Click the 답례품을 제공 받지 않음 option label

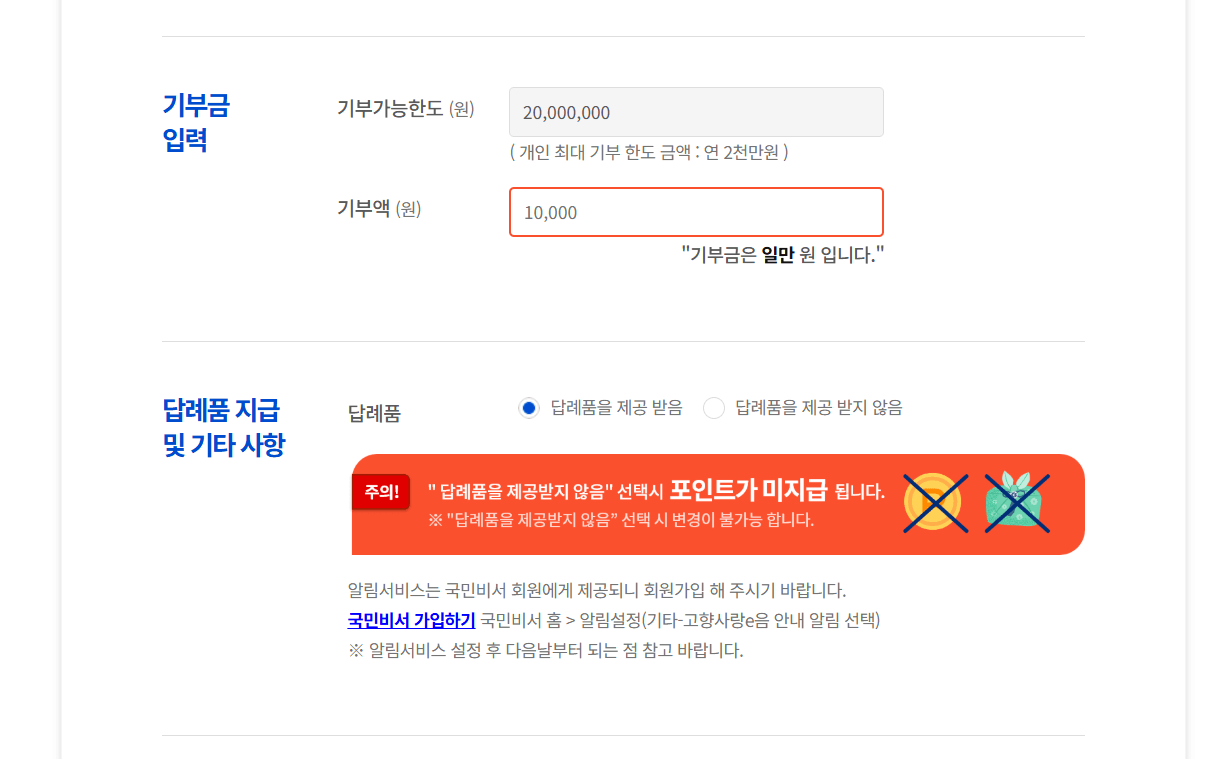click(x=819, y=408)
